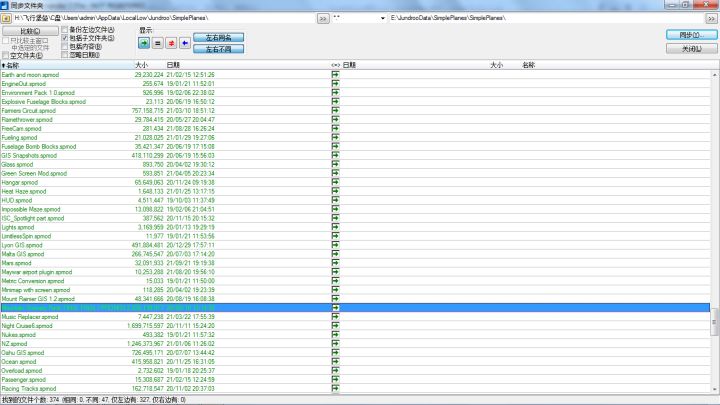The image size is (720, 405).
Task: Click copy direction icon for Farmers Circuit.spmod
Action: pyautogui.click(x=335, y=111)
